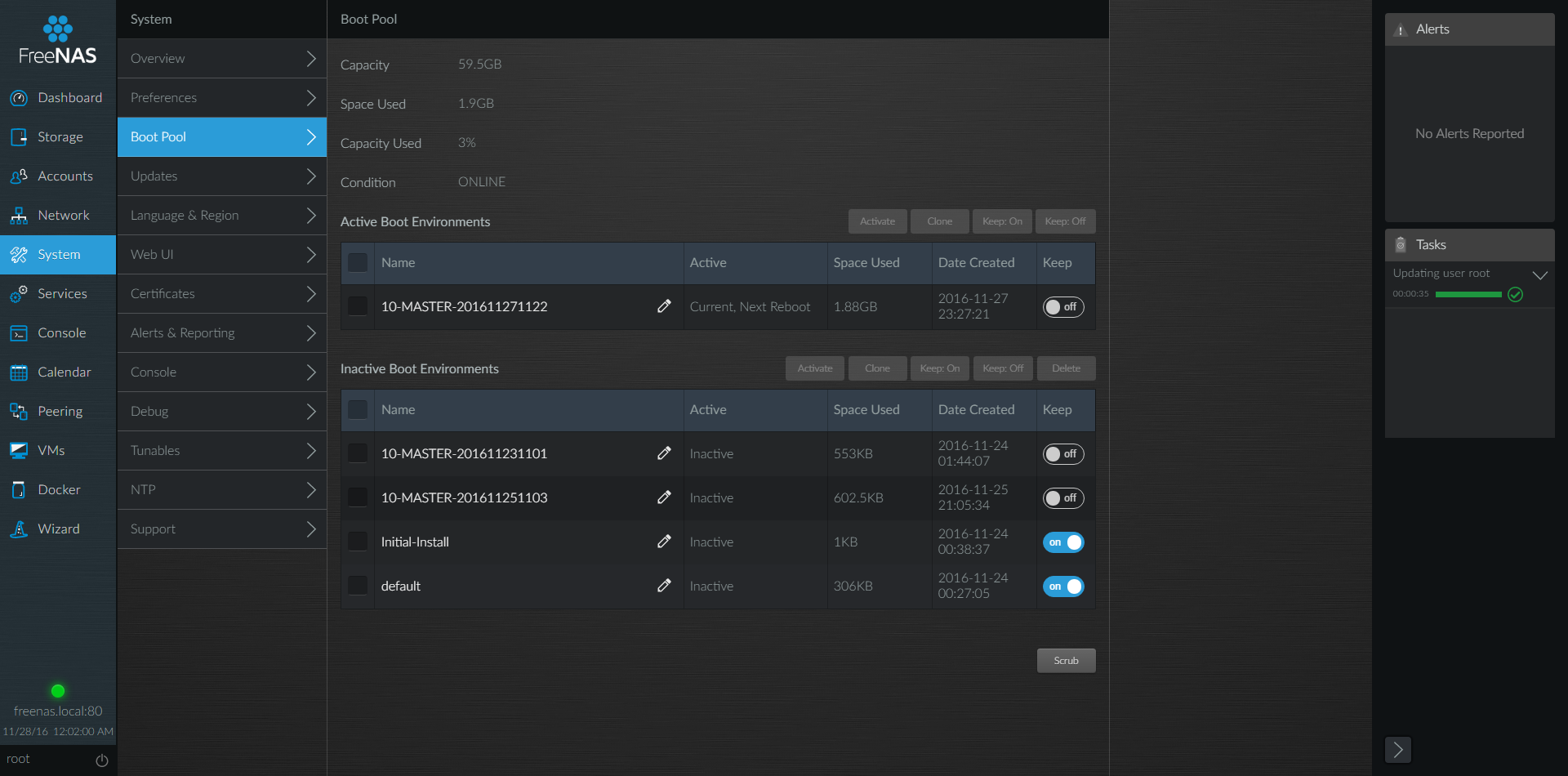
Task: Disable Keep for the Initial-Install environment
Action: [1063, 542]
